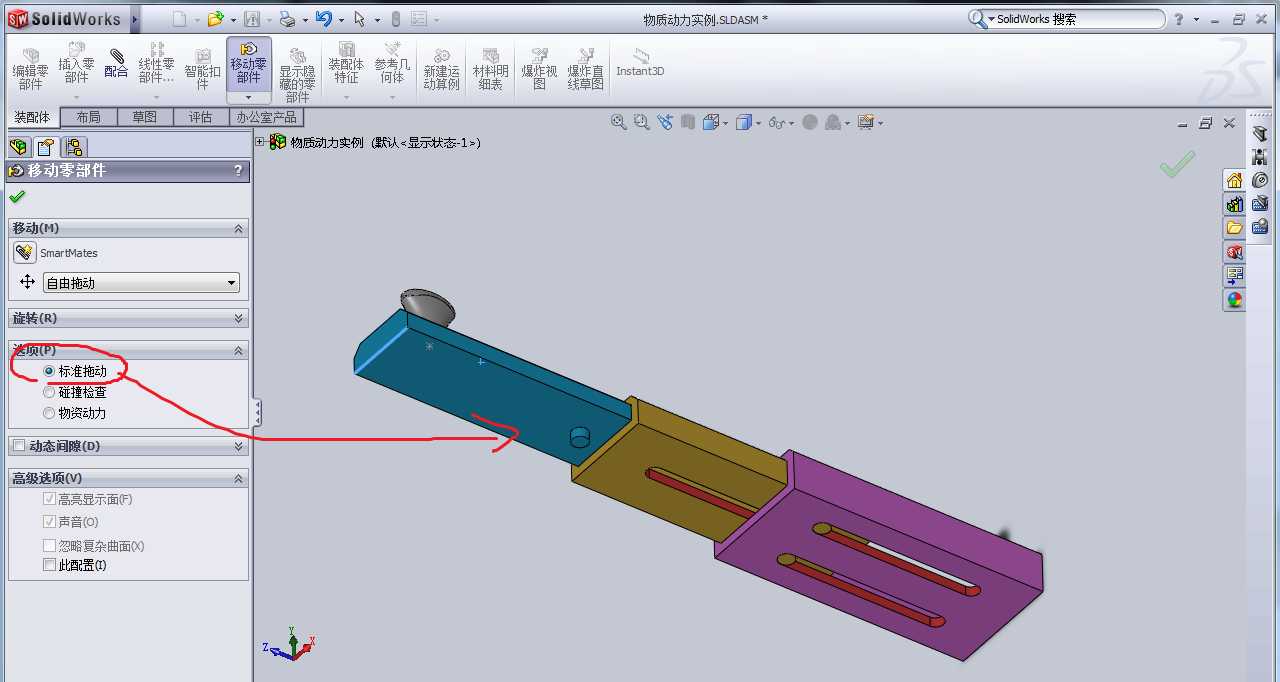The width and height of the screenshot is (1280, 682).
Task: Open the ConfigurationManager tab icon
Action: click(75, 147)
